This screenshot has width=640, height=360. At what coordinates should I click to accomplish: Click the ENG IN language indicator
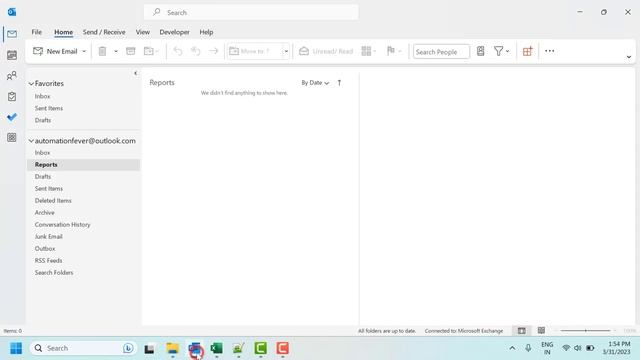click(x=547, y=348)
